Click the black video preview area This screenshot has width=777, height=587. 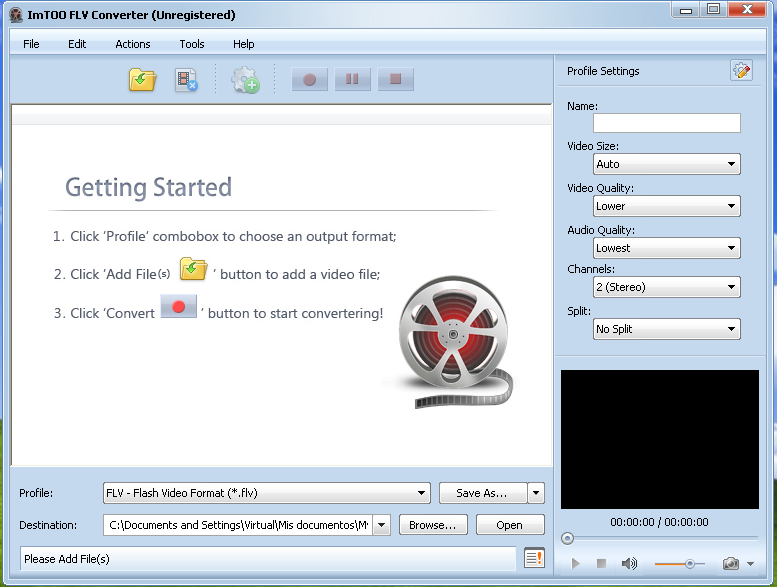tap(660, 439)
